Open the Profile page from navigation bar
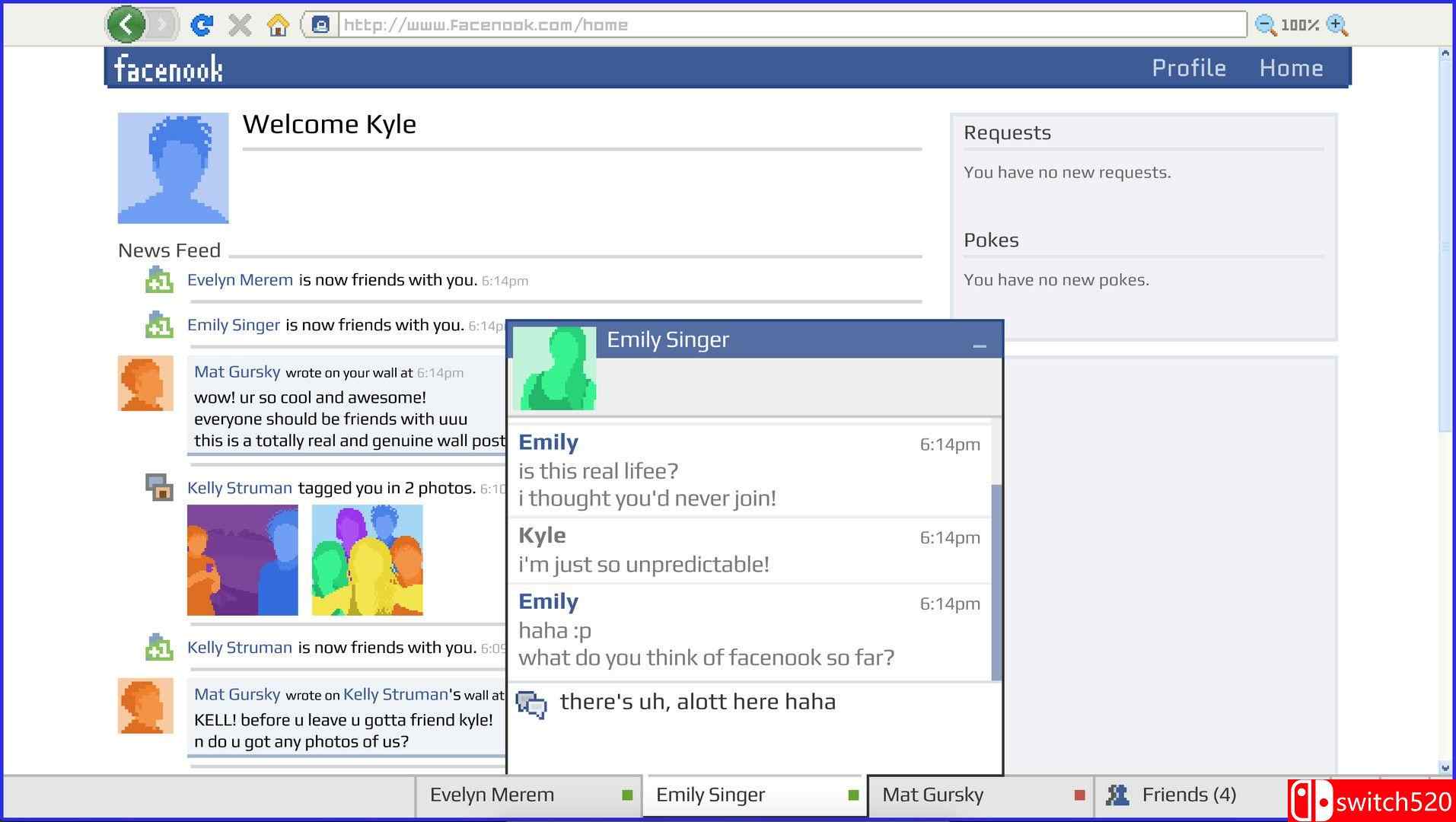1456x822 pixels. click(x=1188, y=68)
